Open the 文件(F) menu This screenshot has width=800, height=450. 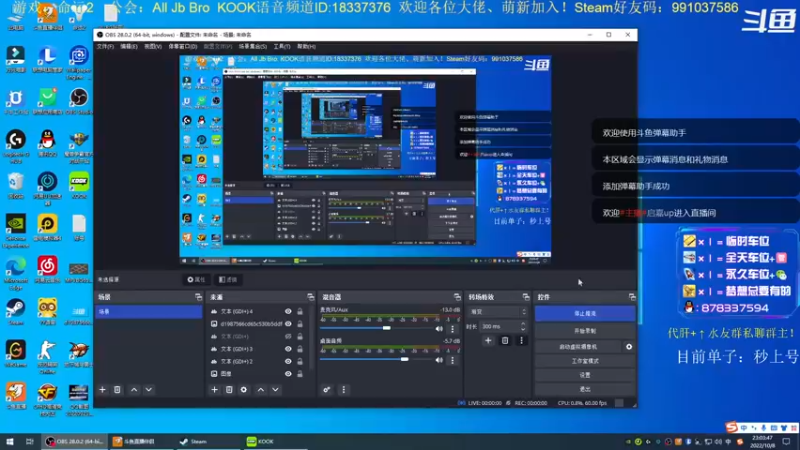tap(105, 46)
